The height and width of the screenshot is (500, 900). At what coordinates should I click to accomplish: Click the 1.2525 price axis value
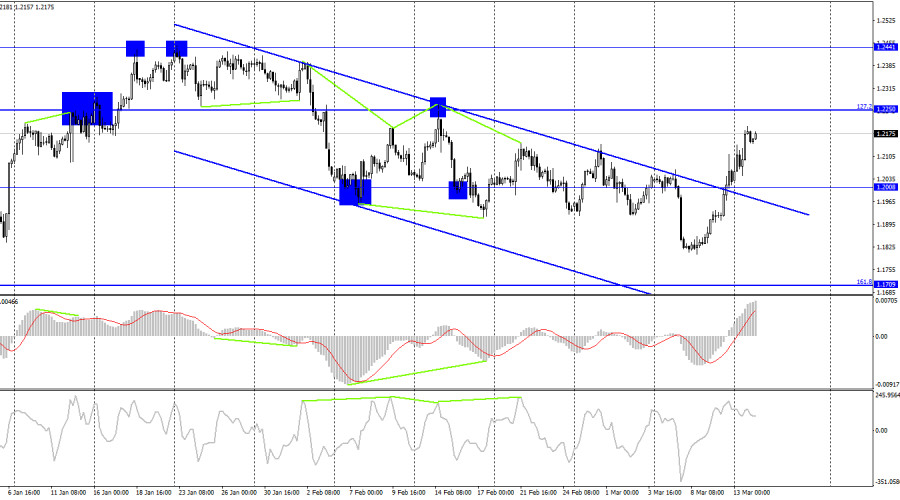[x=886, y=21]
